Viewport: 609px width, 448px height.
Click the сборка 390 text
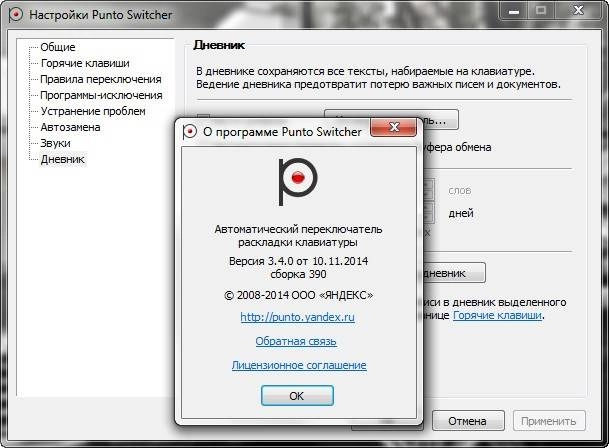click(298, 274)
